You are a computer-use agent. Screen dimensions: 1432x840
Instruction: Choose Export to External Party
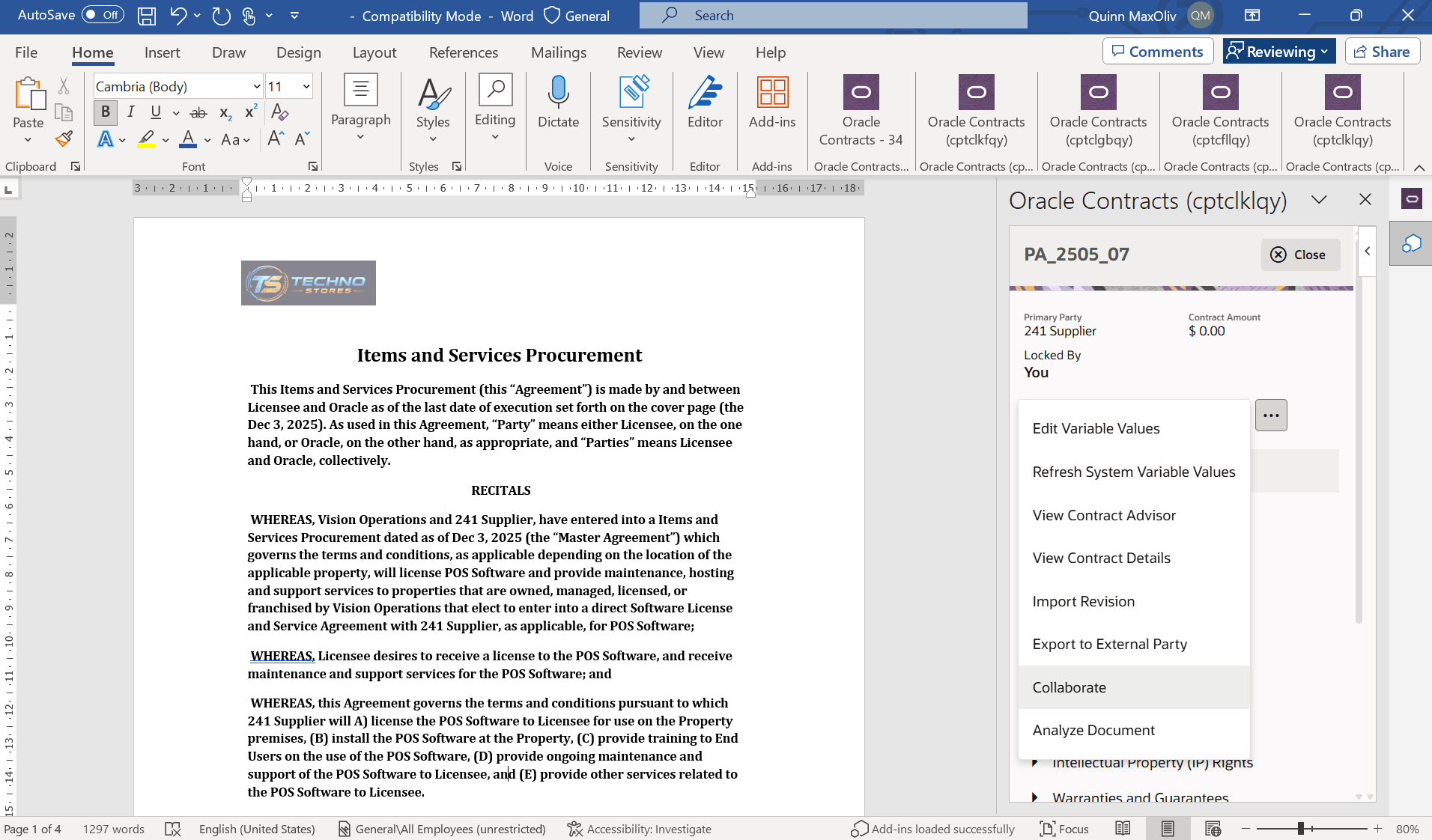(x=1134, y=644)
